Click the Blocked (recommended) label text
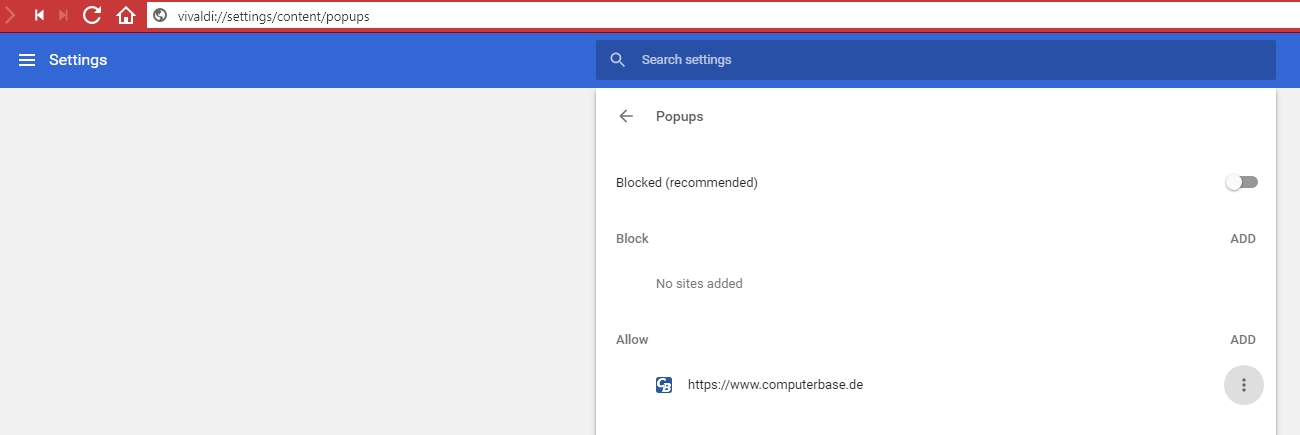The width and height of the screenshot is (1300, 435). click(686, 183)
